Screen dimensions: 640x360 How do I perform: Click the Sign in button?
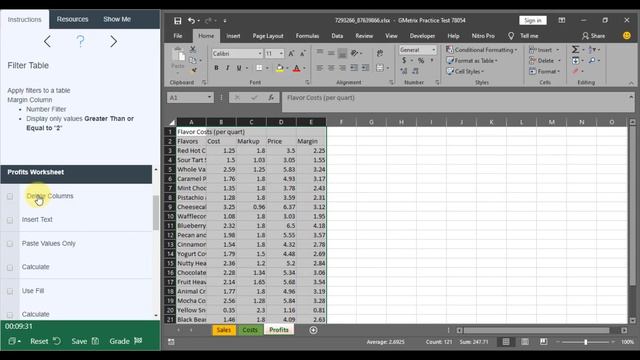click(x=533, y=20)
